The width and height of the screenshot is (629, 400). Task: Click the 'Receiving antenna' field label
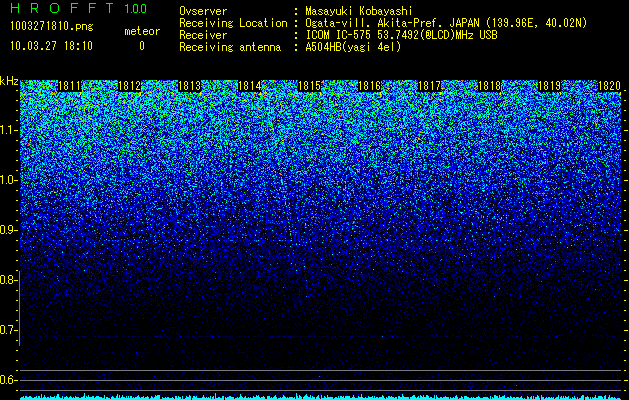pos(230,47)
